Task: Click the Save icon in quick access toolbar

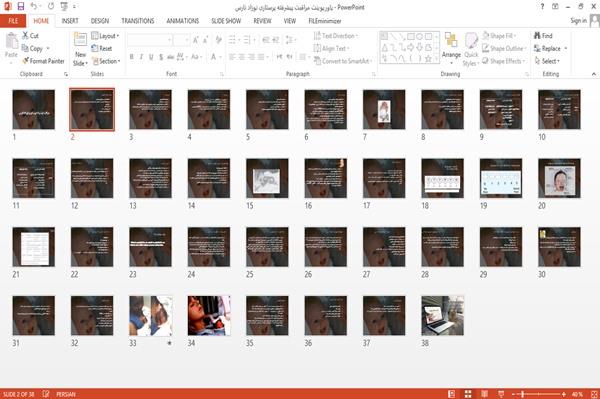Action: pos(21,7)
